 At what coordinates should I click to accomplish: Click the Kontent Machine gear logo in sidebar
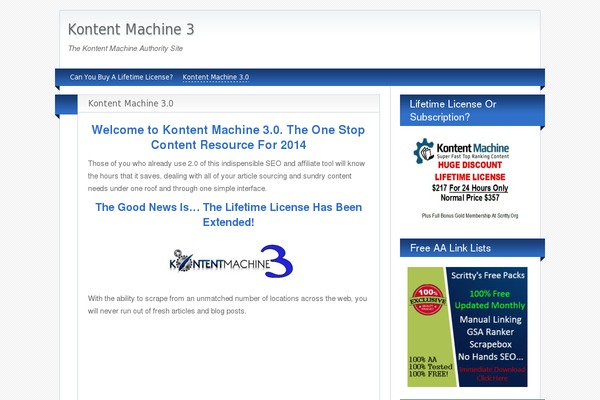point(424,151)
